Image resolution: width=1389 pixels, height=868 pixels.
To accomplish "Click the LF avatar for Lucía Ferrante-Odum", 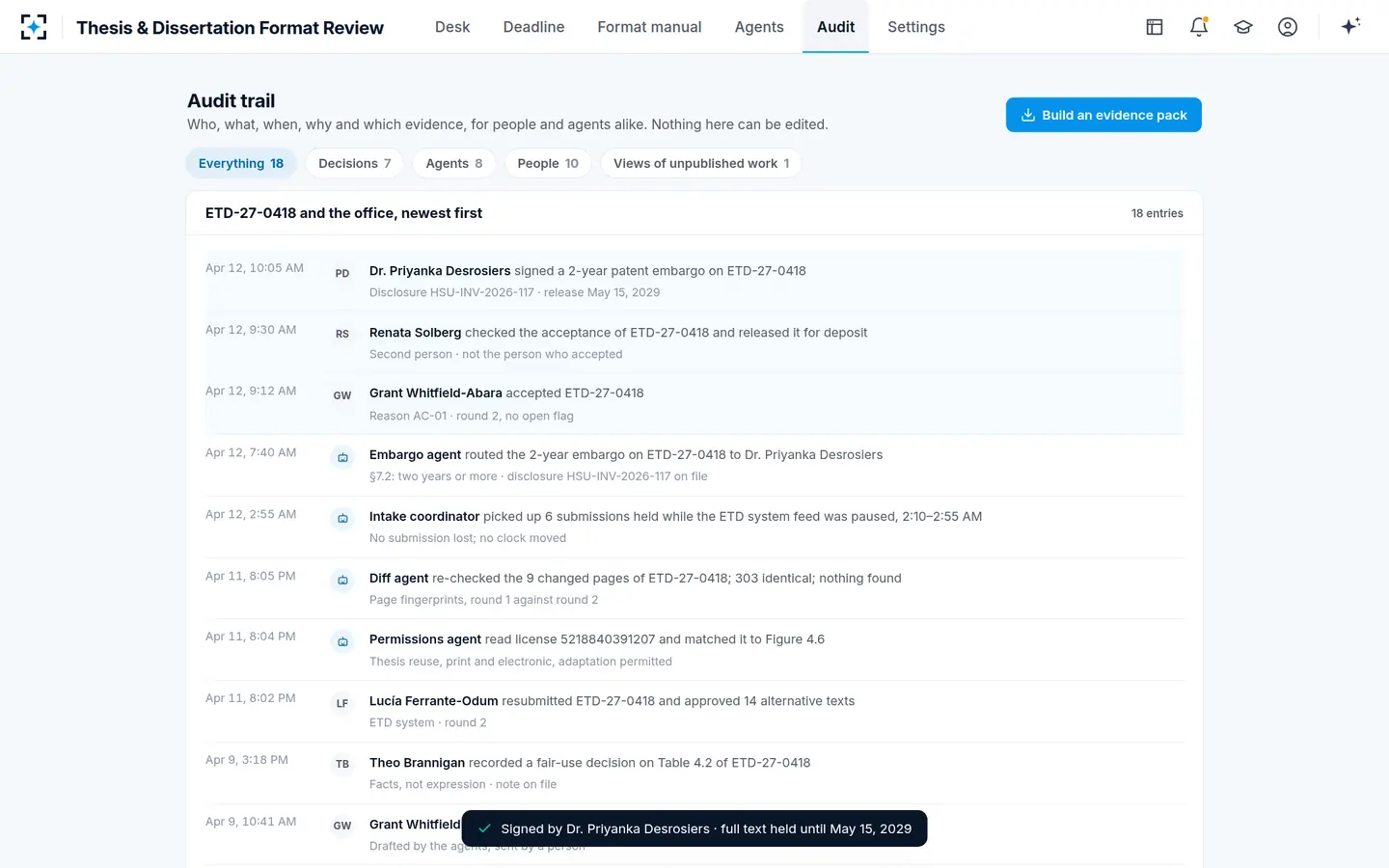I will 342,703.
